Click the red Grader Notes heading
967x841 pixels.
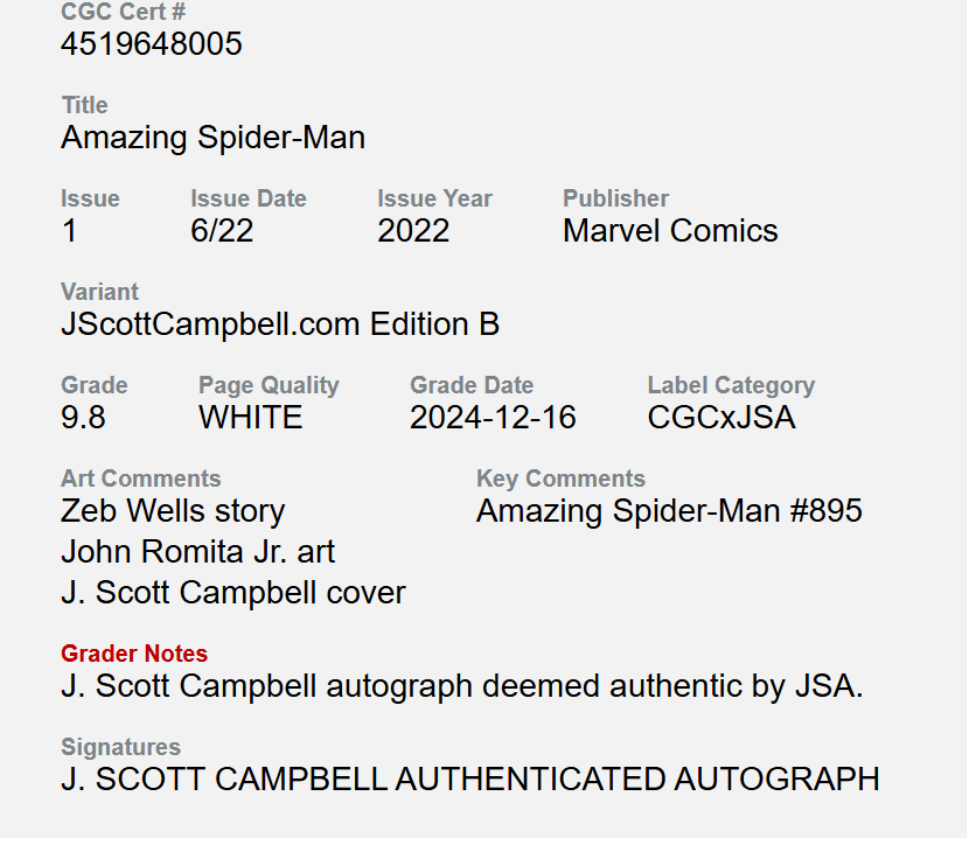click(x=134, y=654)
